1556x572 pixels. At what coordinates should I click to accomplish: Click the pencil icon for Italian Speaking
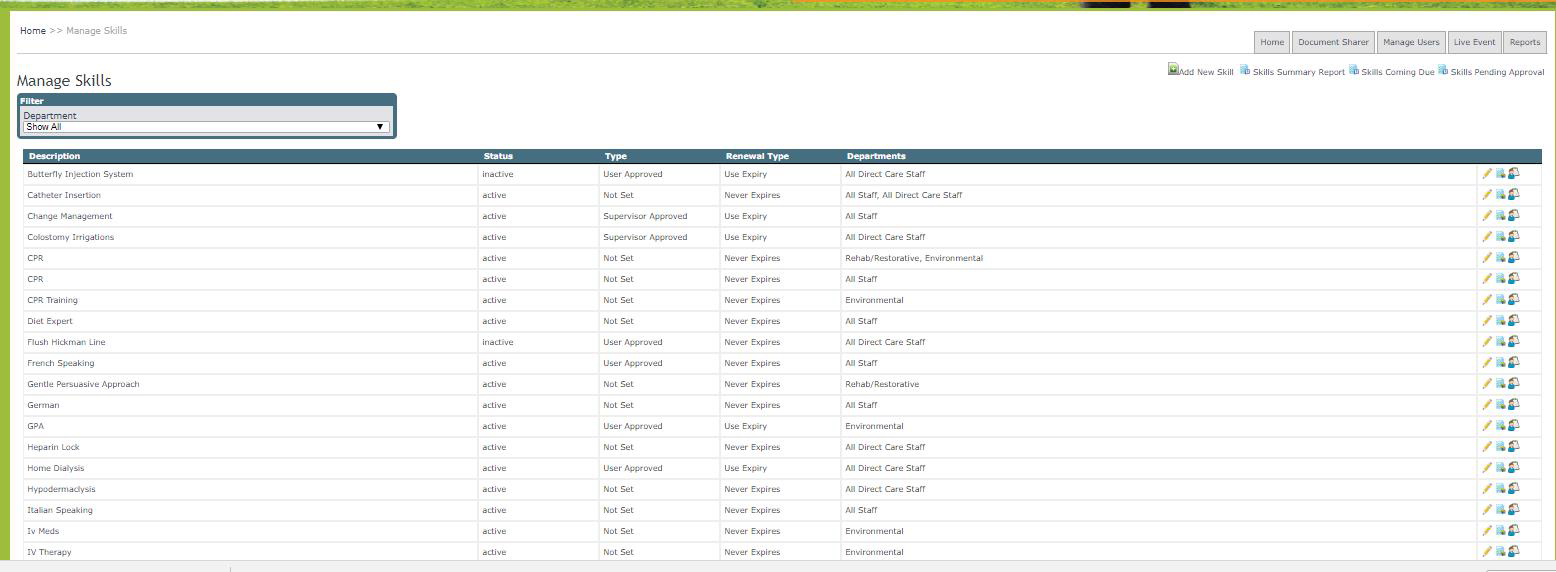1487,510
